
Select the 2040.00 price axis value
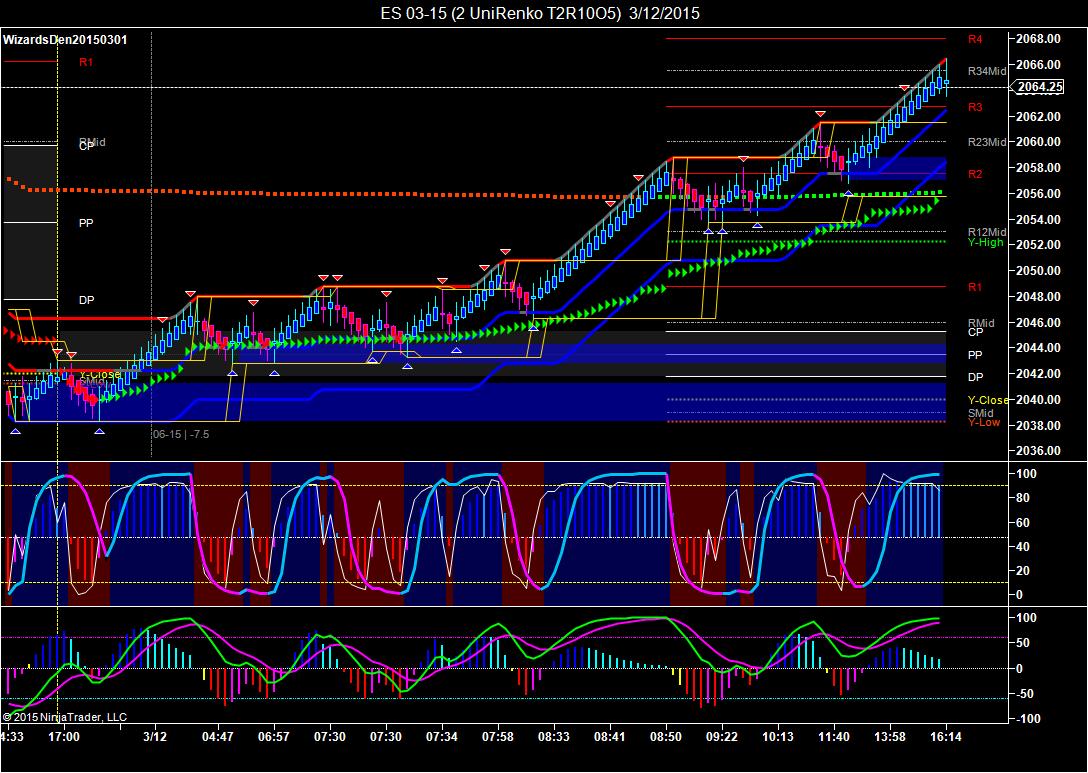[1038, 400]
